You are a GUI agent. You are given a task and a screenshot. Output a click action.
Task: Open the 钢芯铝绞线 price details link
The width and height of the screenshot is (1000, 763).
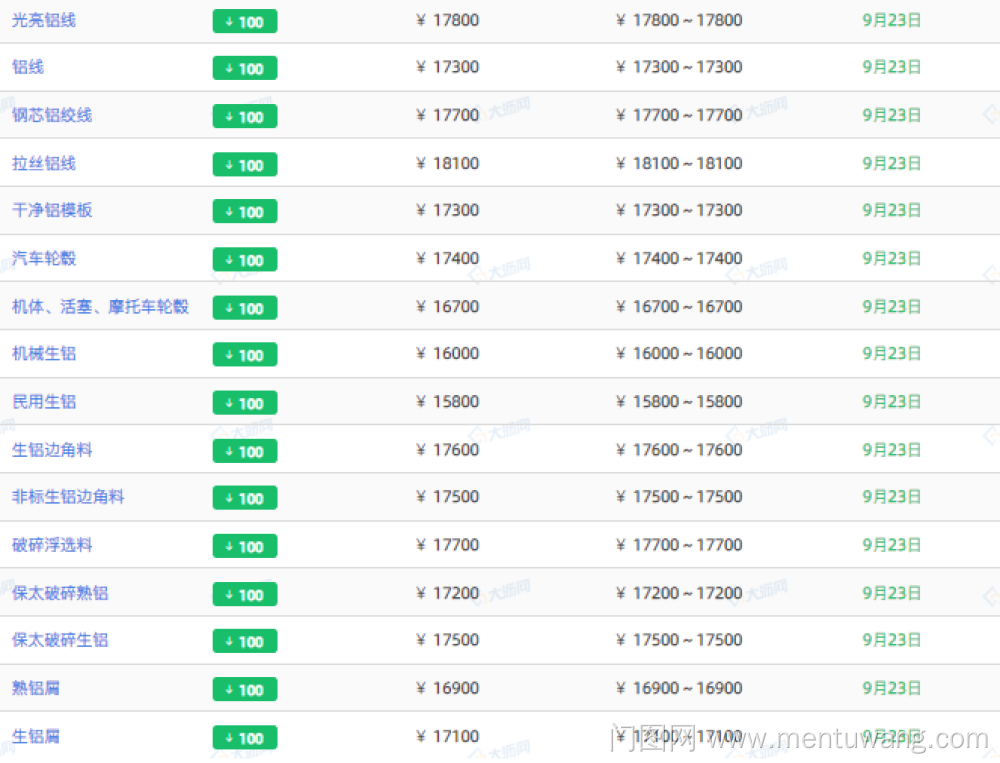pos(52,115)
